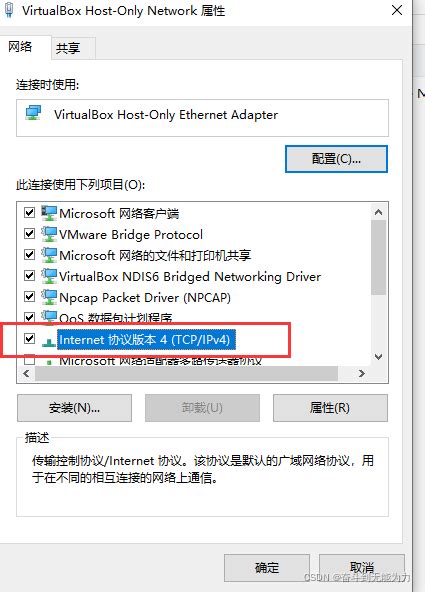425x592 pixels.
Task: Click the VMware Bridge Protocol item icon
Action: point(49,234)
